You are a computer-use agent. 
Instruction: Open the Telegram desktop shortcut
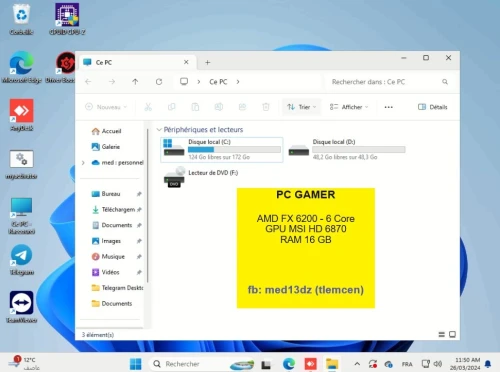coord(21,260)
